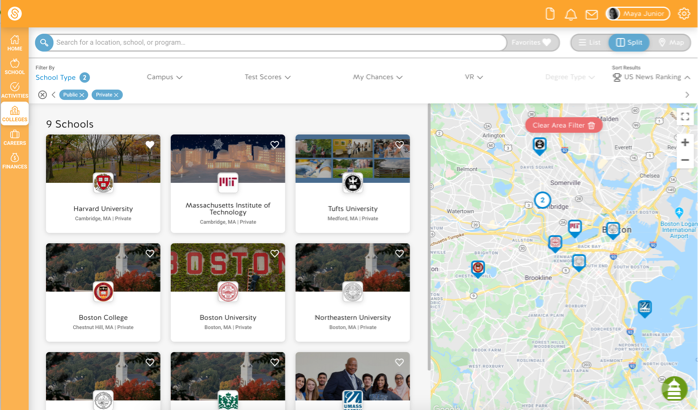Expand the Degree Type filter dropdown
Screen dimensions: 698x410
tap(570, 77)
